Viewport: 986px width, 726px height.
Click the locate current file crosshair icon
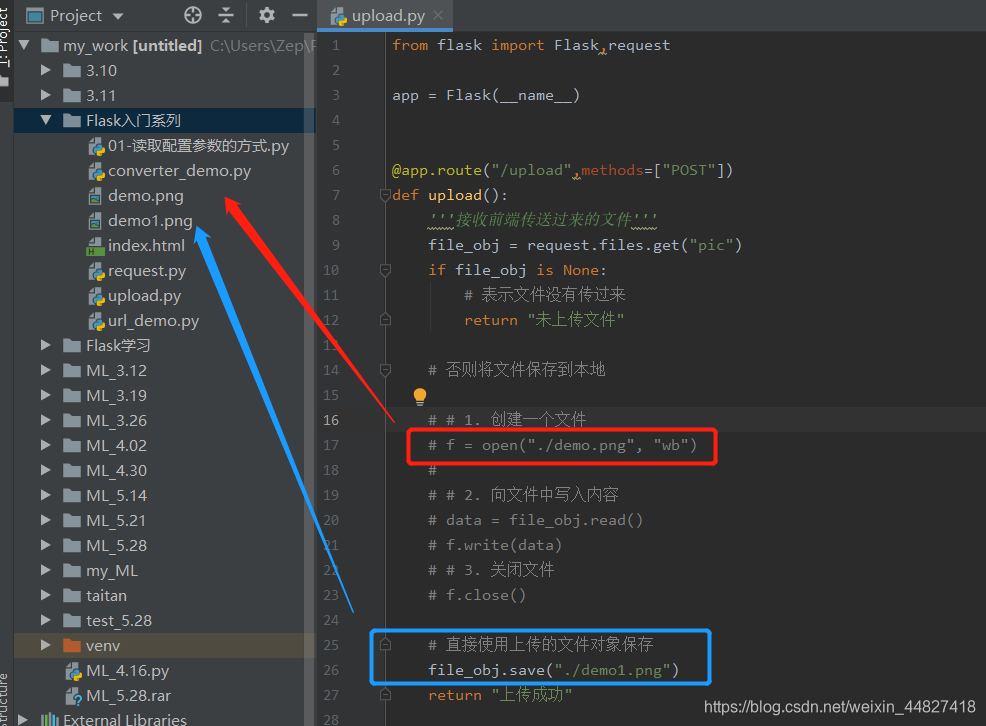pos(192,15)
